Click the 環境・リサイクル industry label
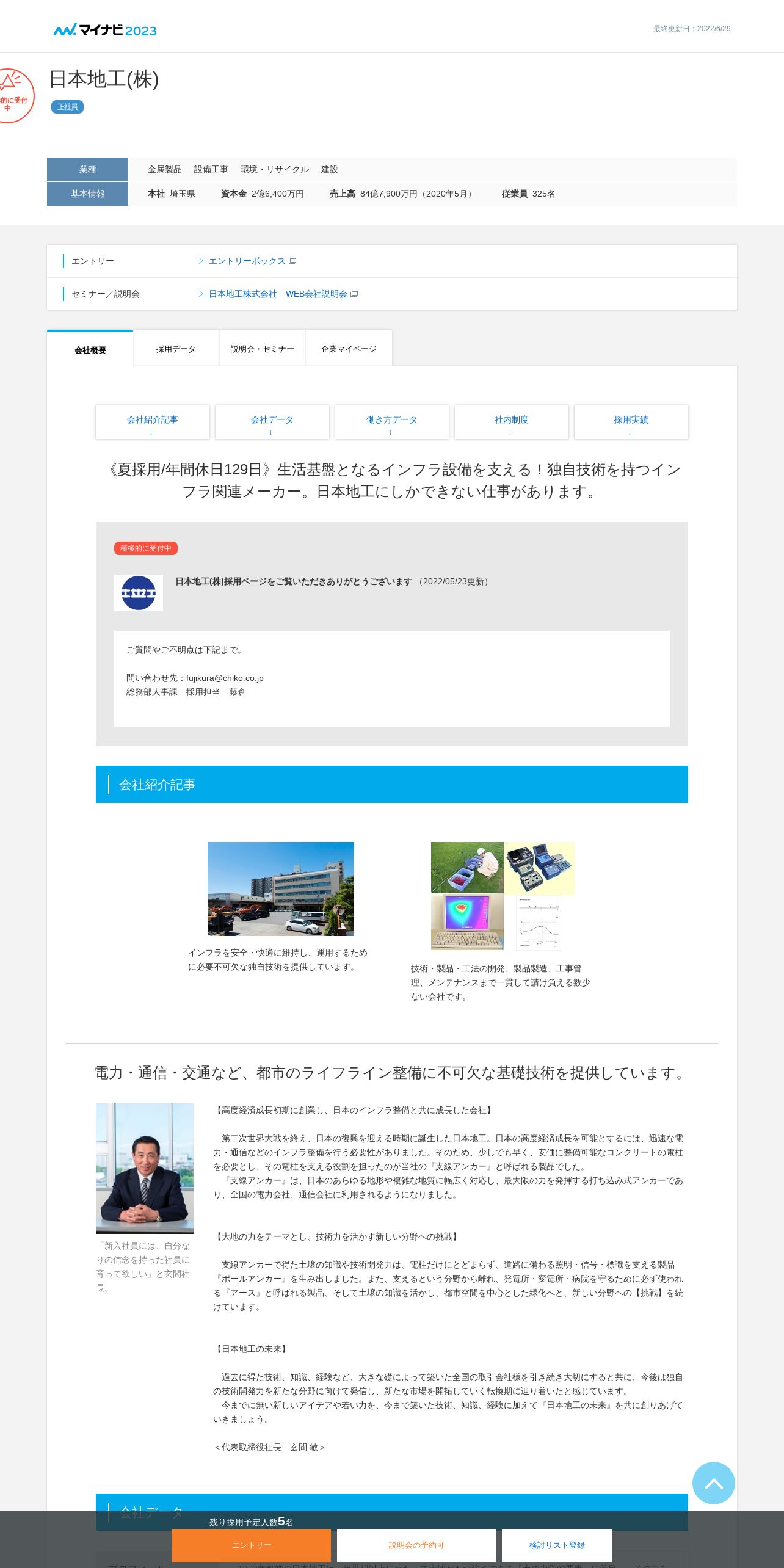 tap(275, 169)
